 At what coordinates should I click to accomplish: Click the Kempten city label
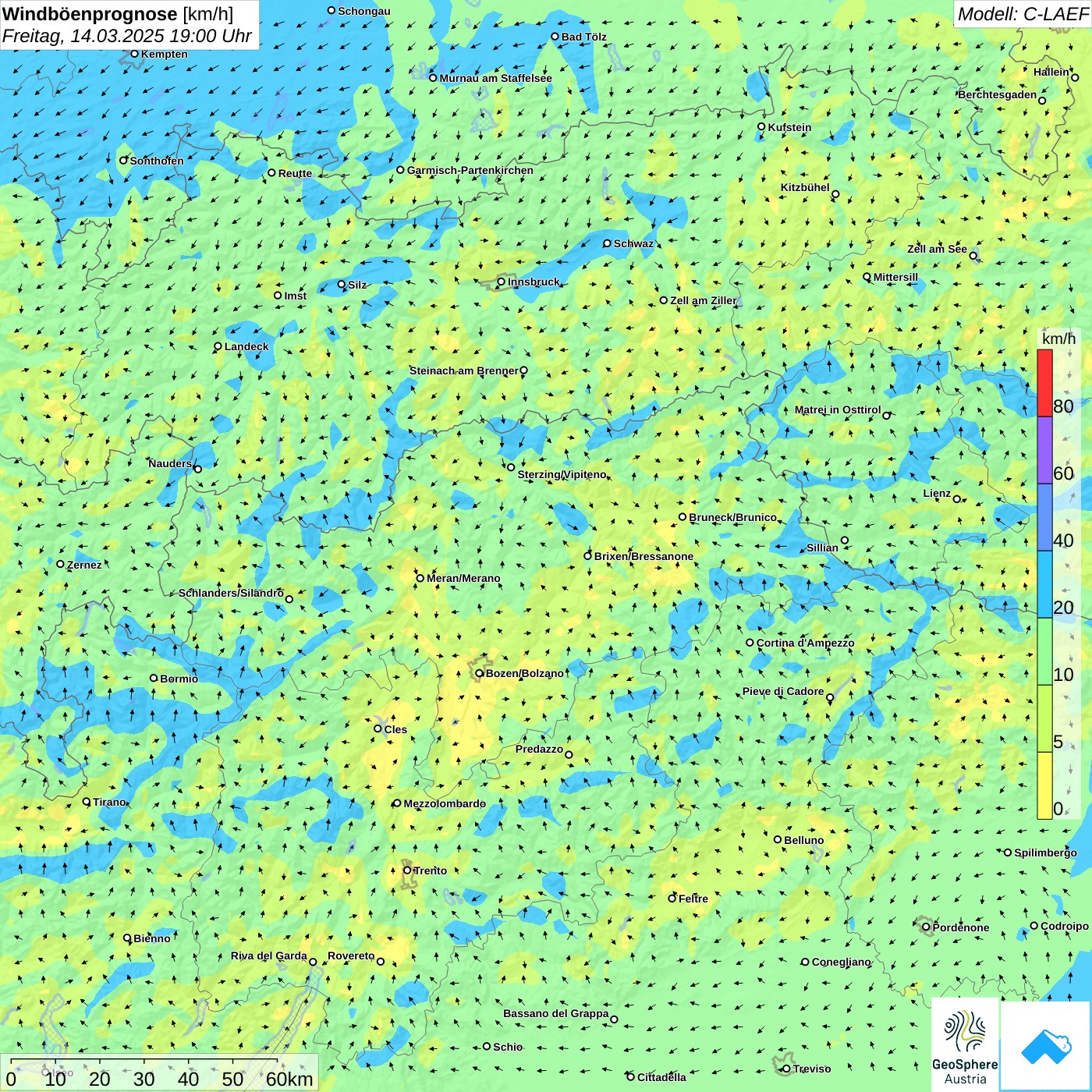(x=164, y=54)
